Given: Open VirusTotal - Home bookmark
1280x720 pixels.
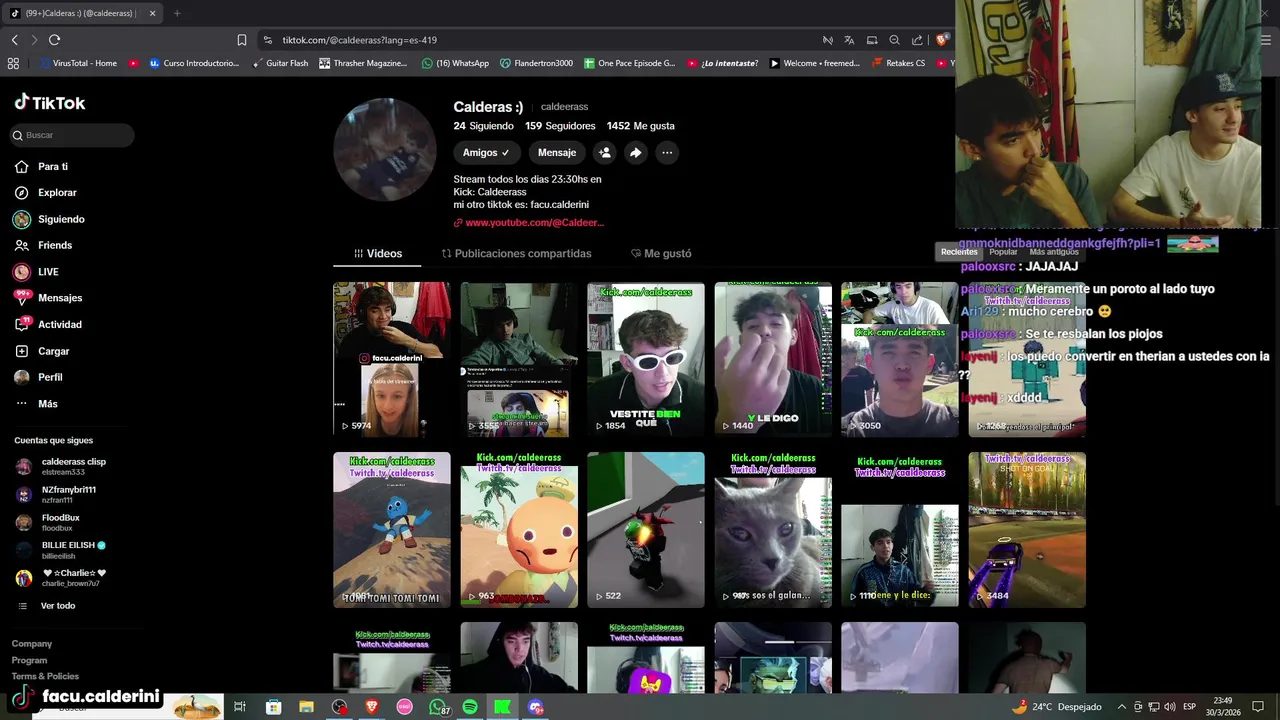Looking at the screenshot, I should (78, 63).
